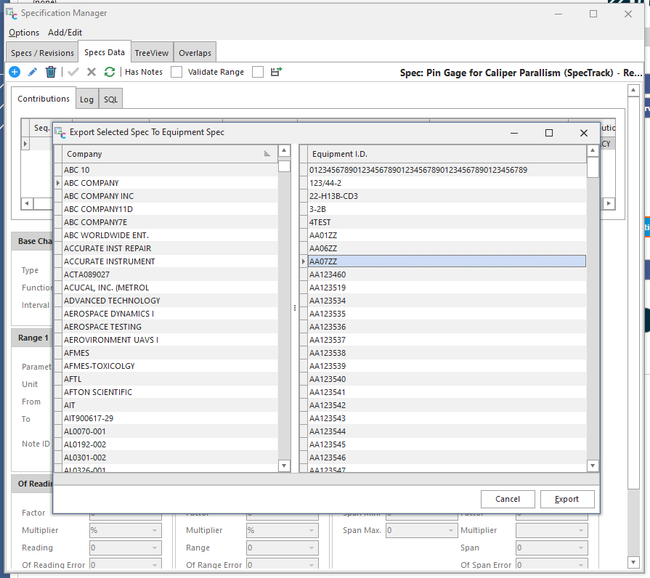This screenshot has height=578, width=650.
Task: Open the Options menu
Action: pos(24,33)
